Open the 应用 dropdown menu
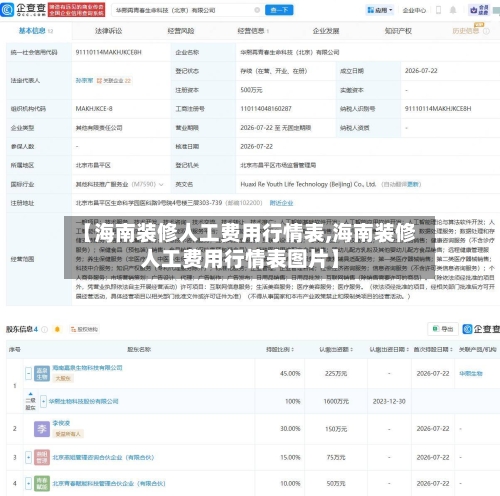The width and height of the screenshot is (500, 496). tap(380, 10)
